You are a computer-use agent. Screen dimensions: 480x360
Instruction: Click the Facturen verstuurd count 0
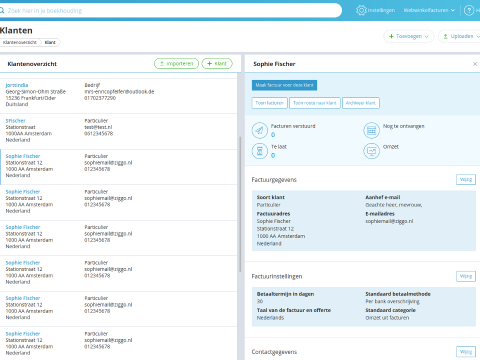(x=273, y=135)
